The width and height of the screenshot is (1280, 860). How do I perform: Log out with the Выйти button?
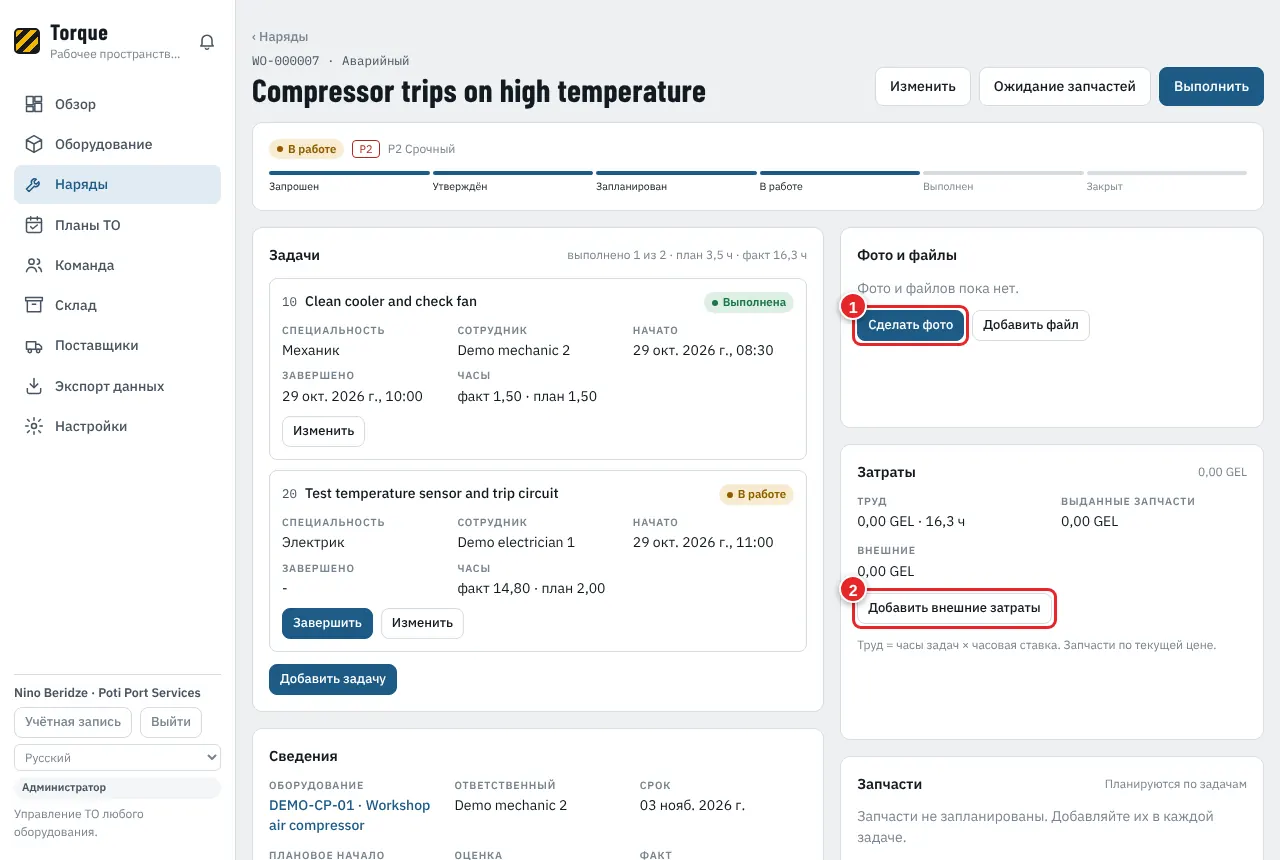tap(171, 722)
